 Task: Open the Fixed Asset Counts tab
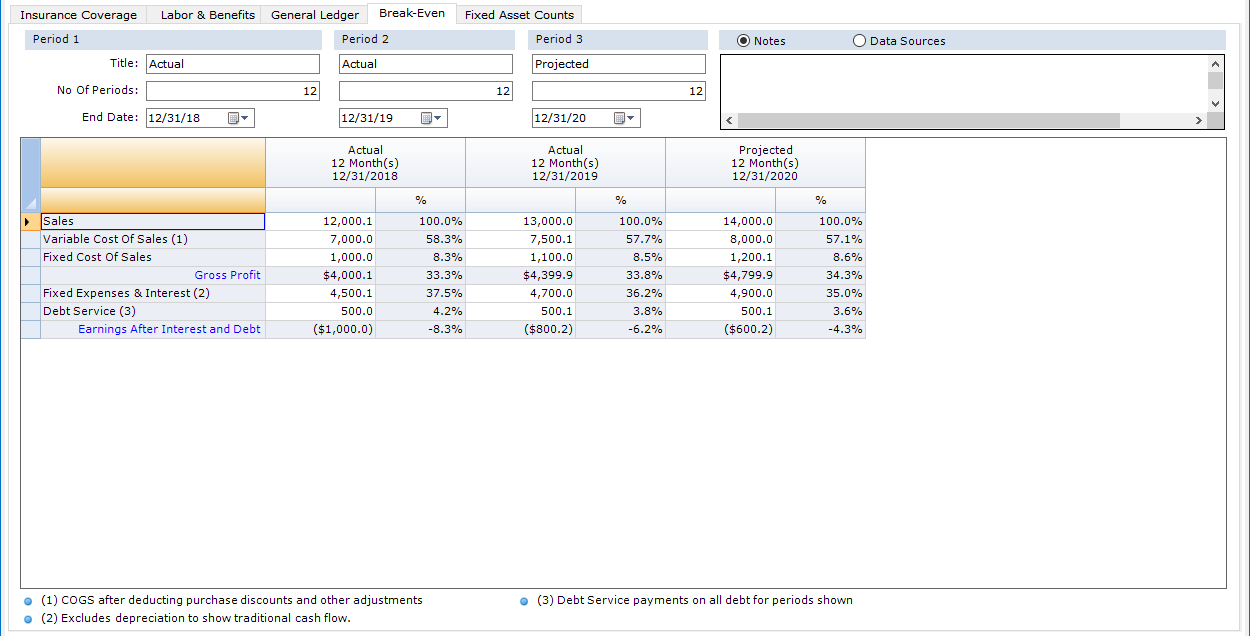coord(519,15)
